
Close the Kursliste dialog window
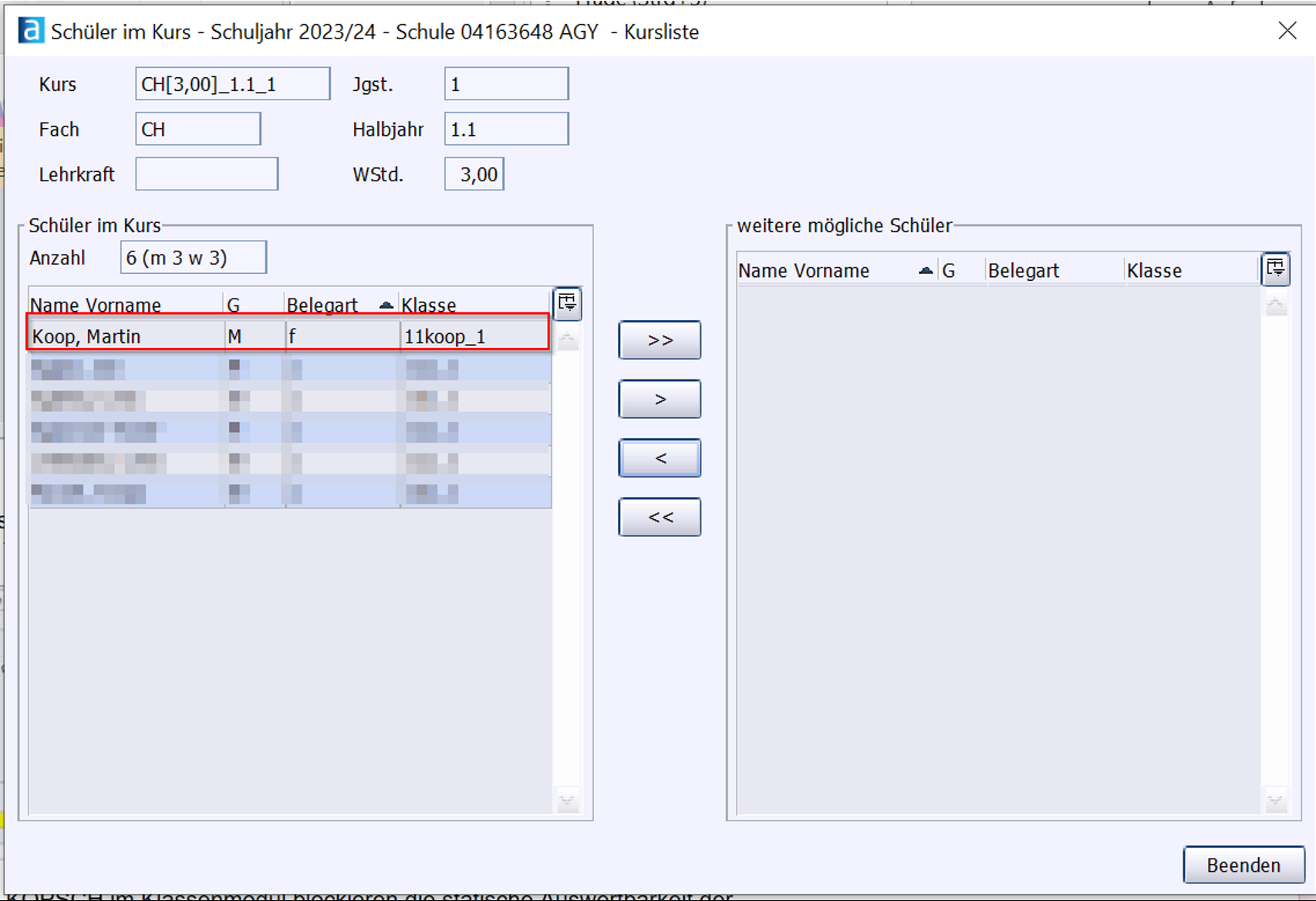pyautogui.click(x=1287, y=31)
